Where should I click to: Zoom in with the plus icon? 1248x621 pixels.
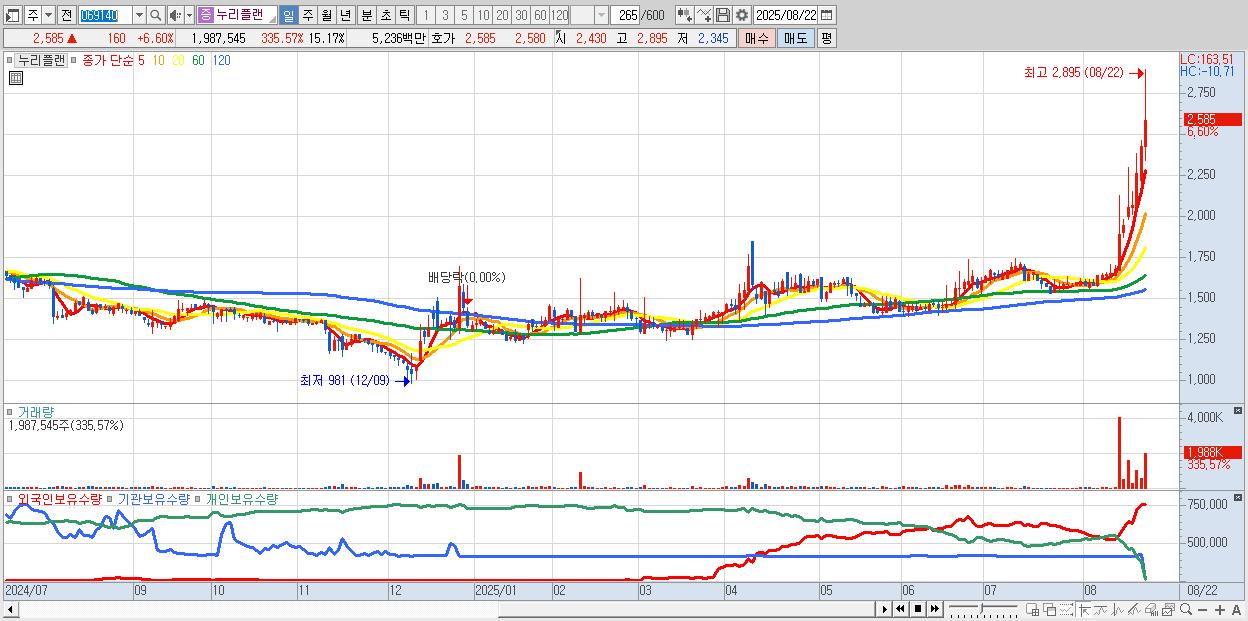click(1219, 610)
